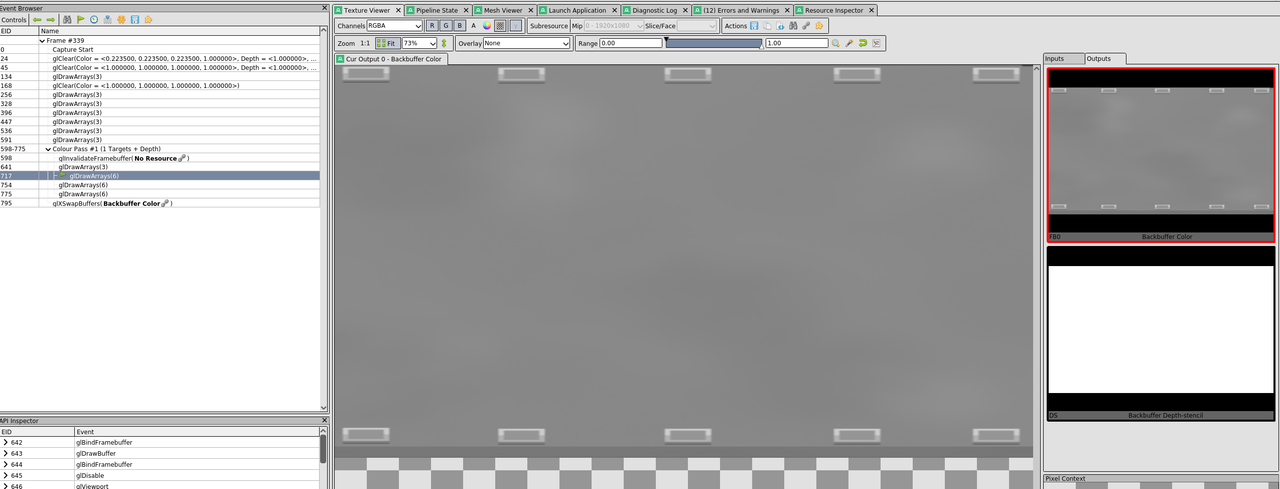Switch to the Inputs tab
Image resolution: width=1280 pixels, height=489 pixels.
tap(1054, 58)
